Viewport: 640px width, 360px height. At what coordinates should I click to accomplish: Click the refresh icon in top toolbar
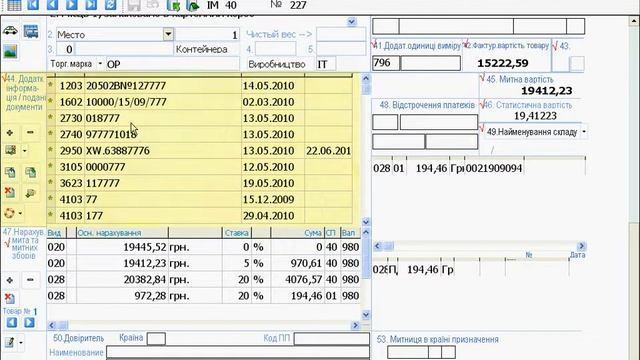(111, 5)
